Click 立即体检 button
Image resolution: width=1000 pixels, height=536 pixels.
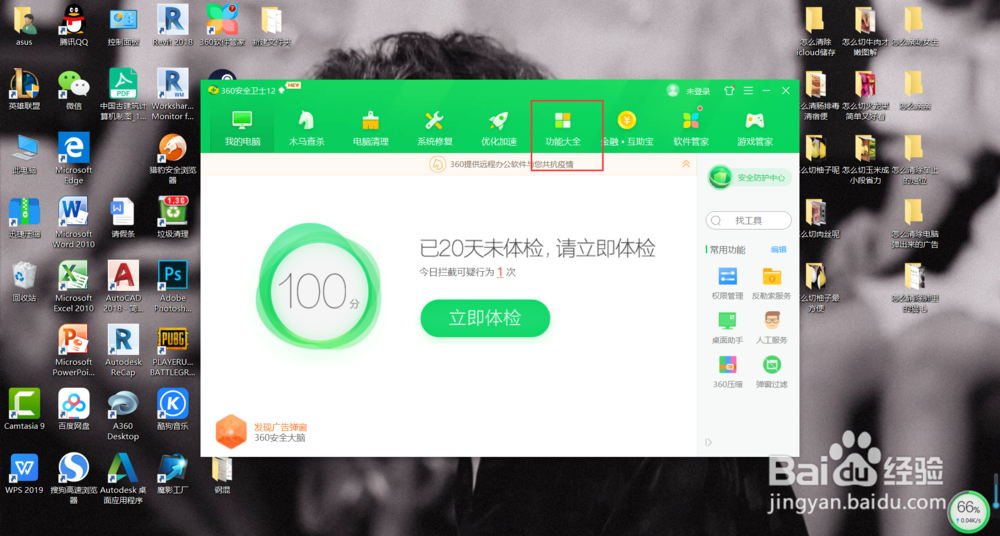coord(485,318)
